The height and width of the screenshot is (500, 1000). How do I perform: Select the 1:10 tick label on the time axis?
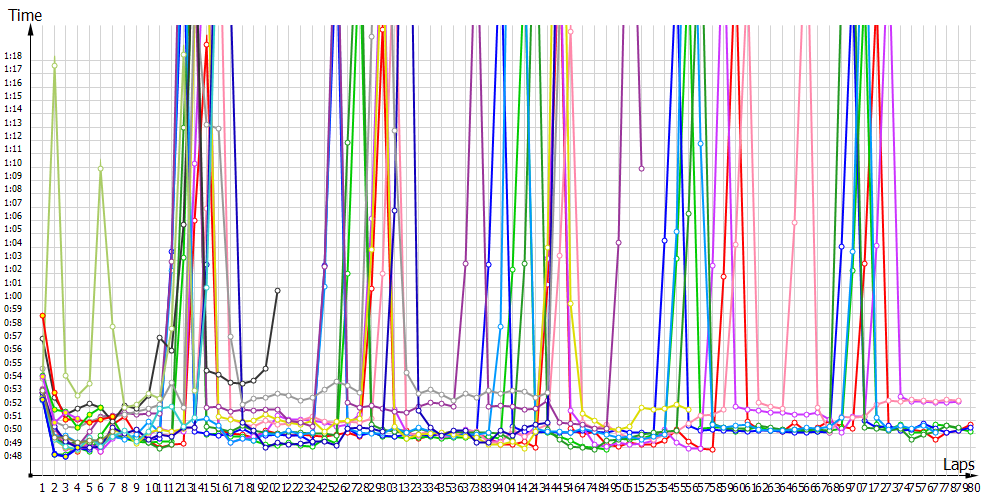click(13, 162)
